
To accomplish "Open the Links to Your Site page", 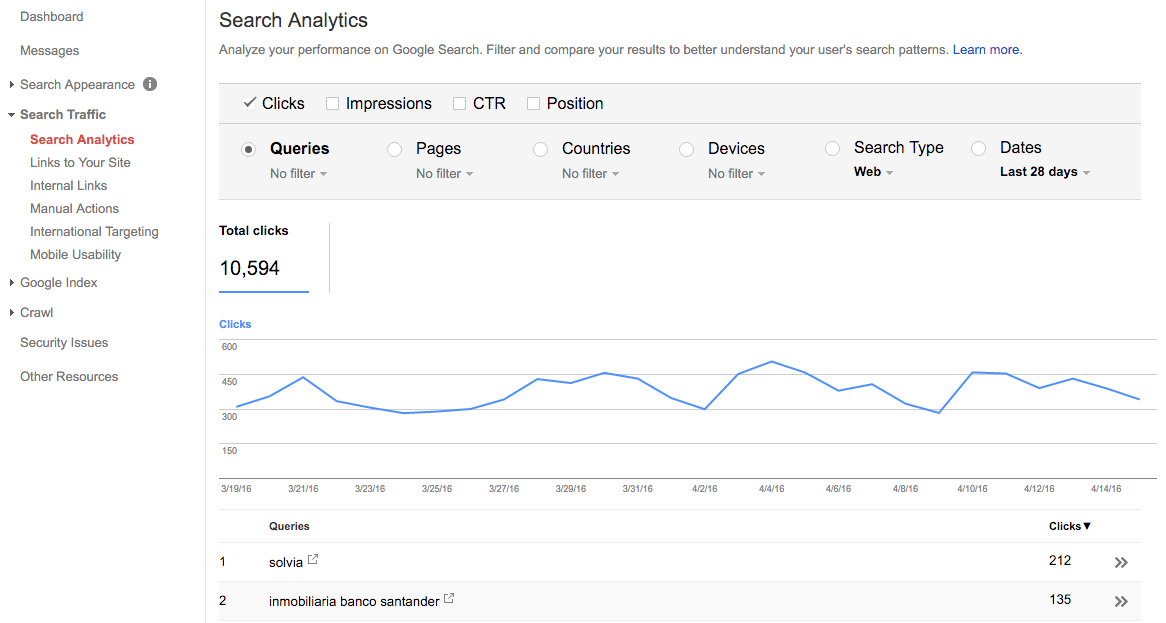I will coord(79,162).
